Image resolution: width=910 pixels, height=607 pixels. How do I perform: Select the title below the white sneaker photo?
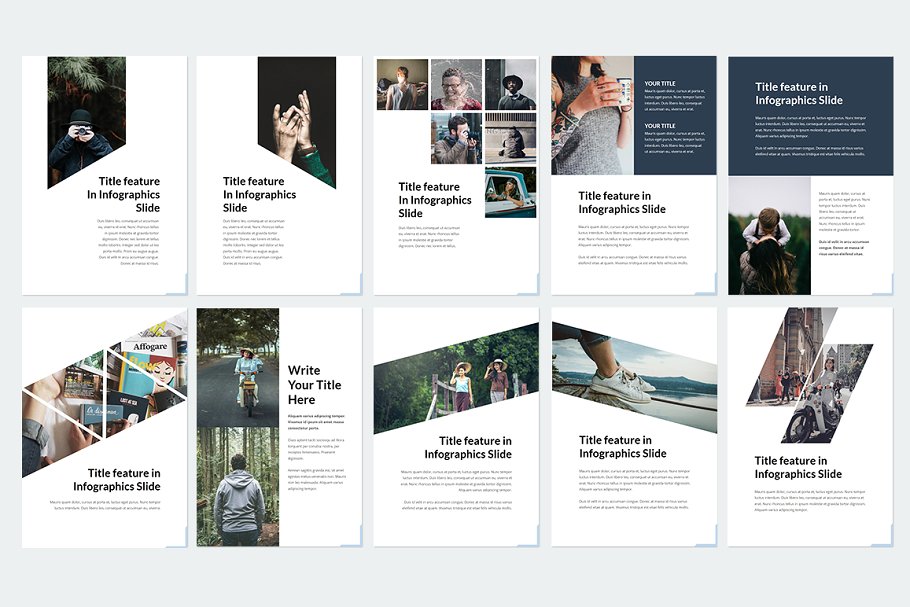click(x=622, y=447)
